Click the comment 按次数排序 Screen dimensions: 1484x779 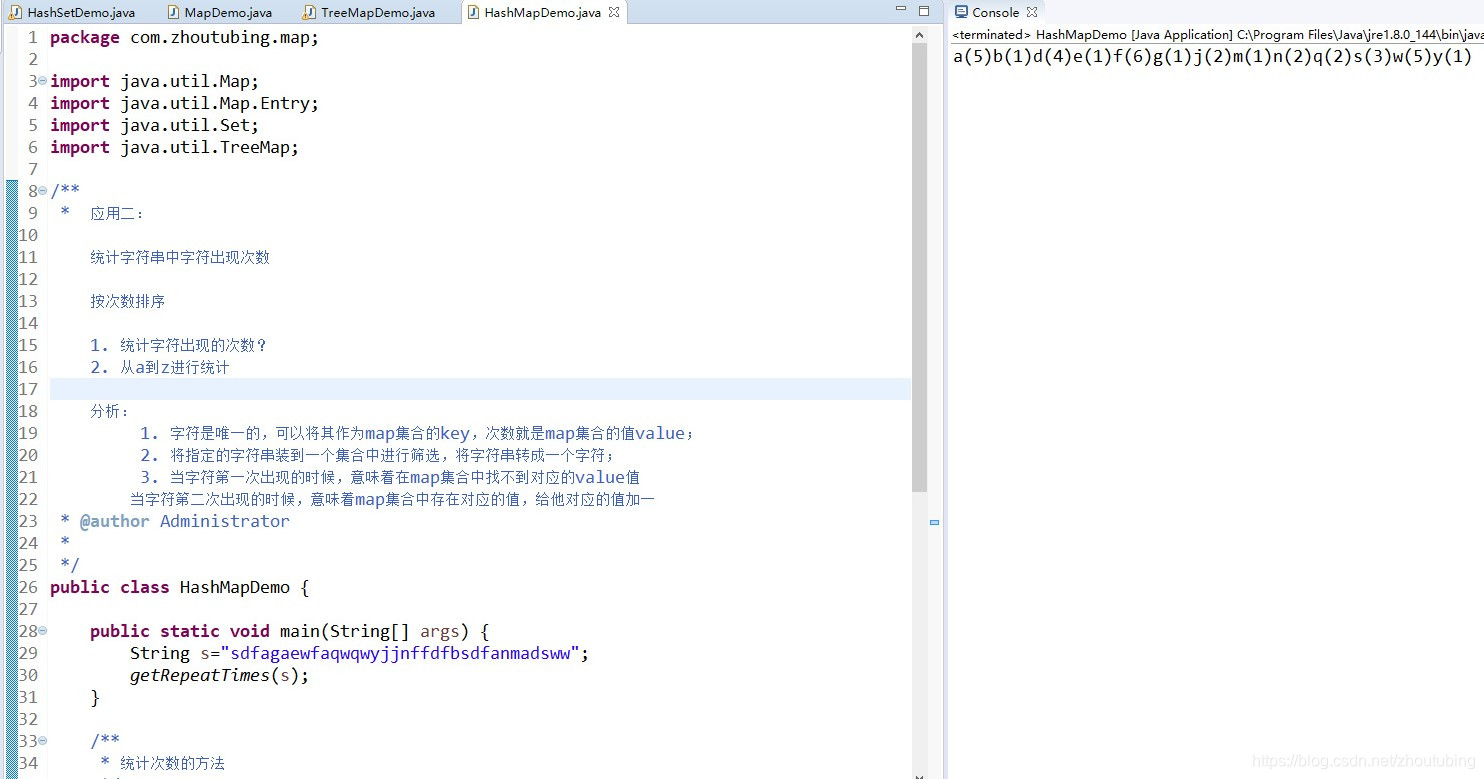click(x=128, y=301)
